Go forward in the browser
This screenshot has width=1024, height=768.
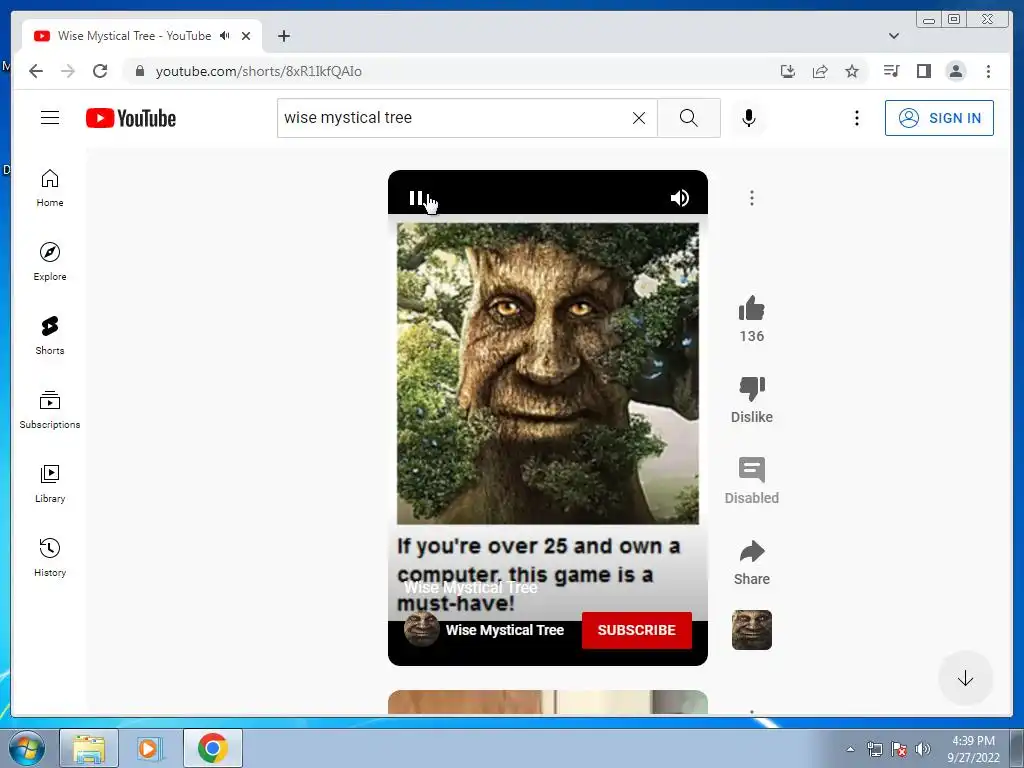[68, 71]
